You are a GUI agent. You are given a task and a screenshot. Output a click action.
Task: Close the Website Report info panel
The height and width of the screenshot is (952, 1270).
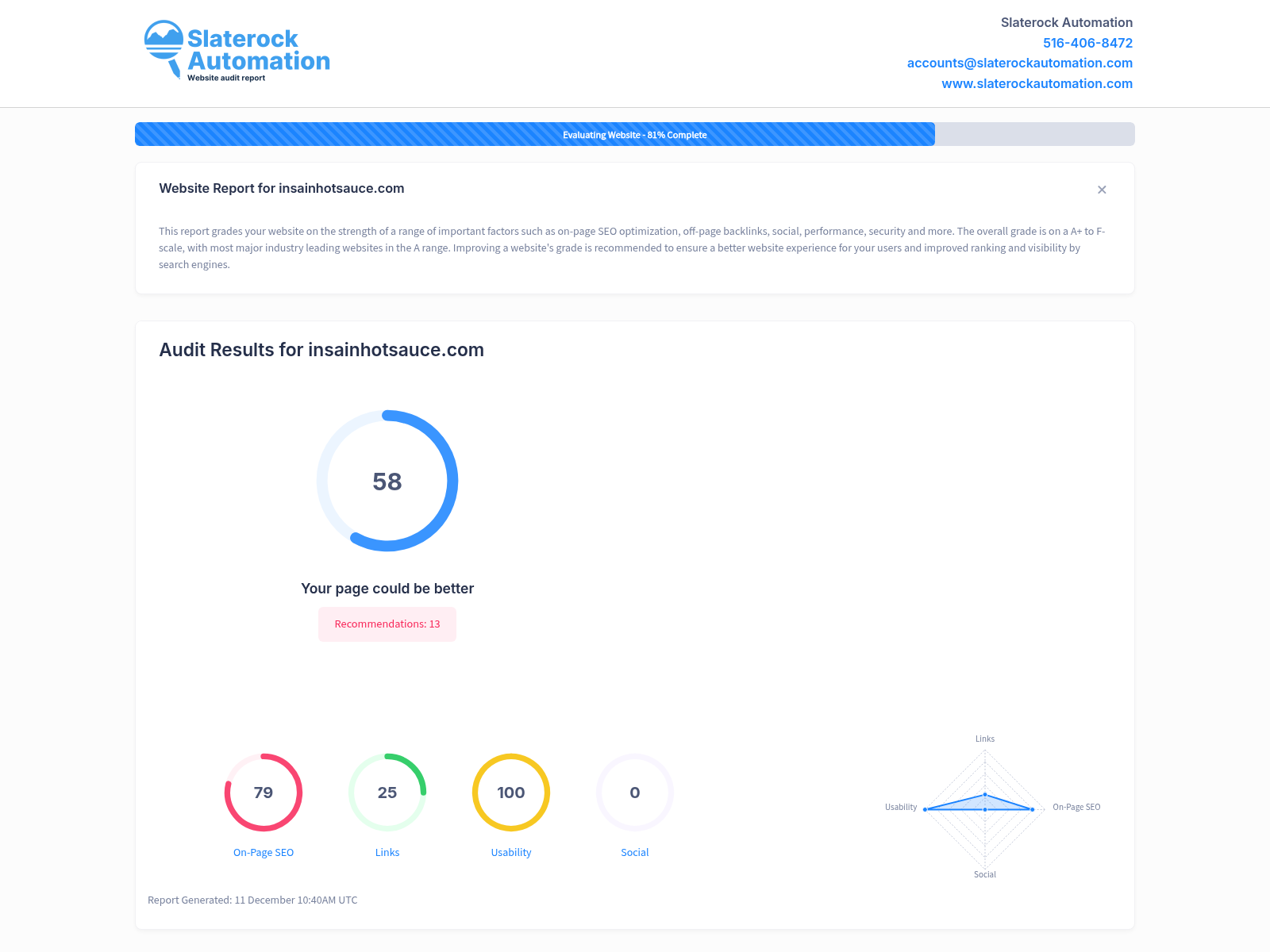coord(1102,190)
